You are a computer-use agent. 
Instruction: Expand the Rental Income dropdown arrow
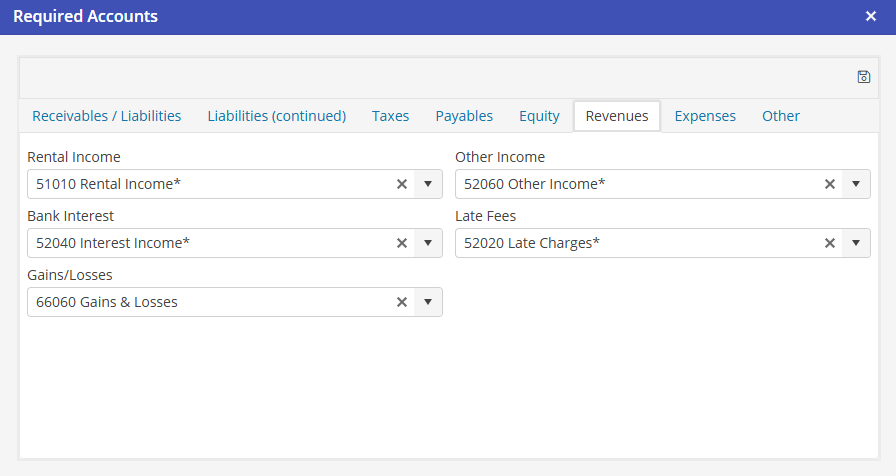(428, 184)
